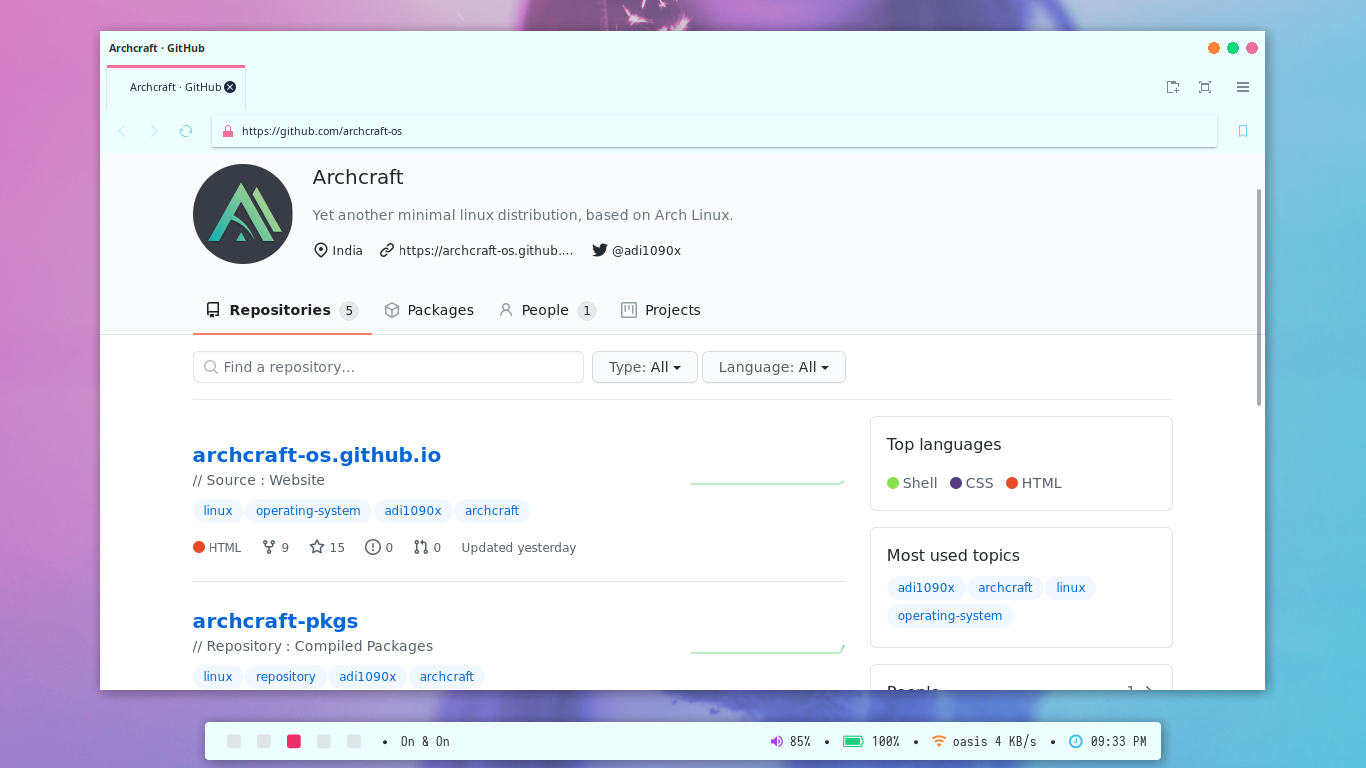The width and height of the screenshot is (1366, 768).
Task: Click the clock icon in panel
Action: tap(1076, 741)
